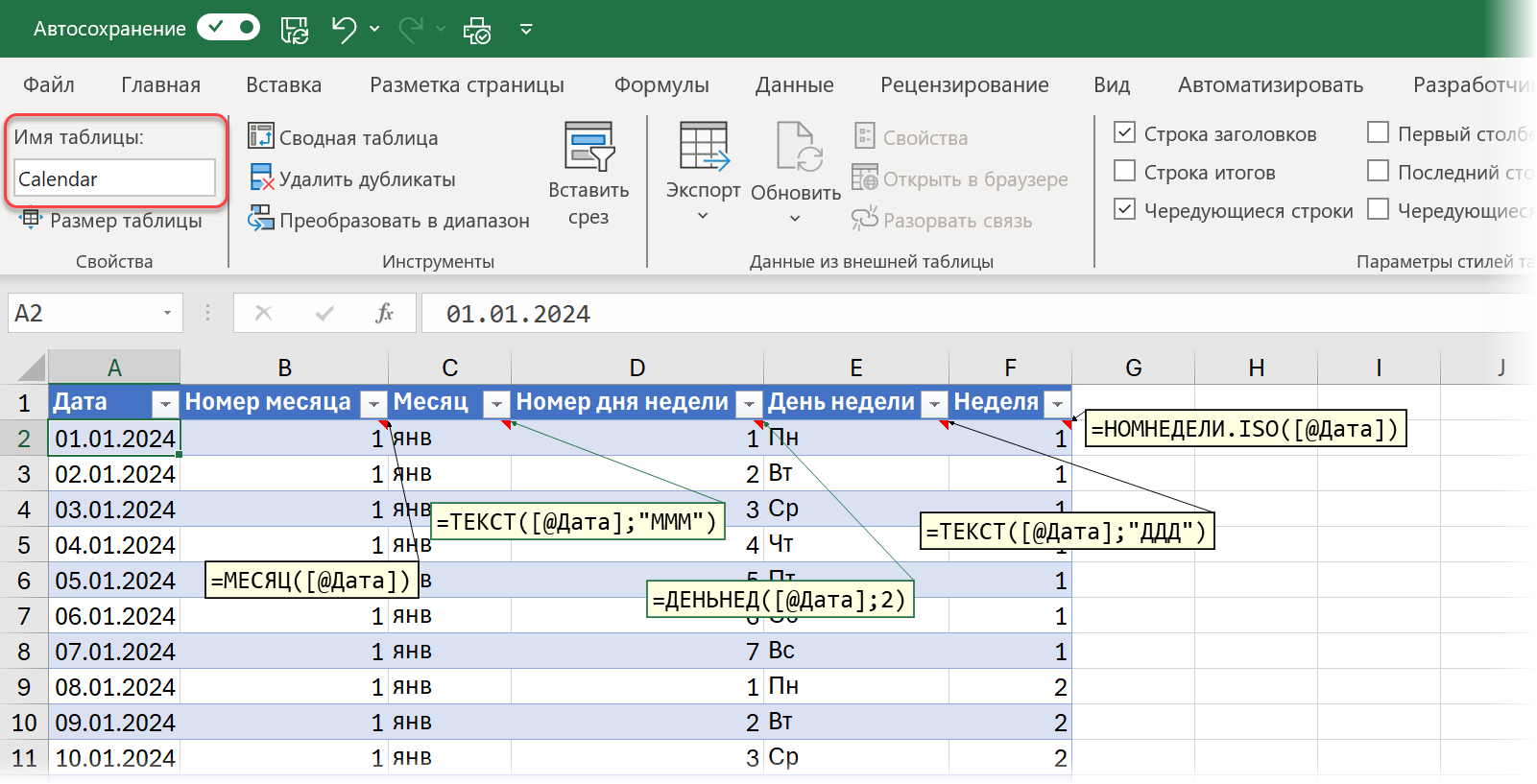1537x784 pixels.
Task: Click the Select All corner triangle
Action: (30, 368)
